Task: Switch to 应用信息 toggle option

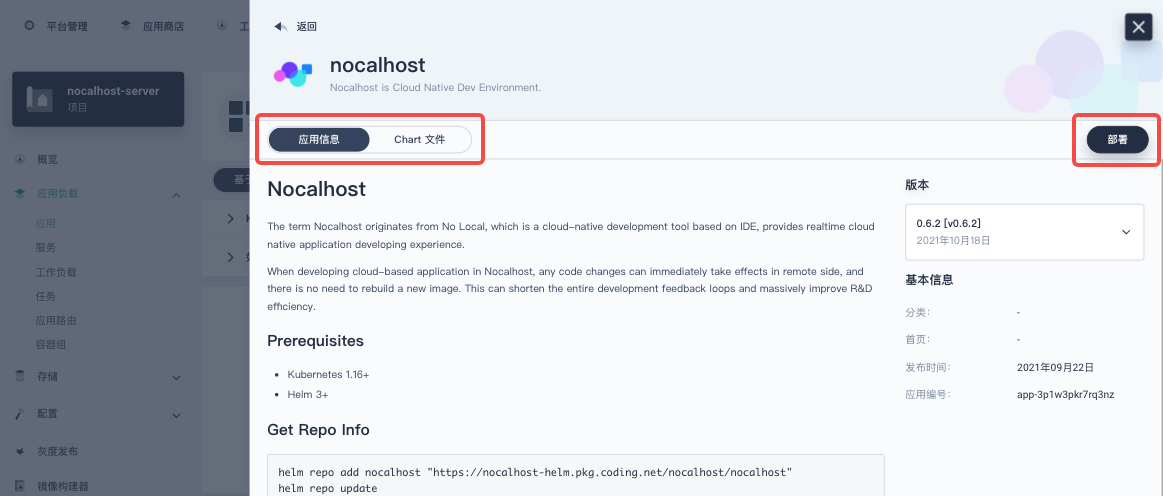Action: point(319,139)
